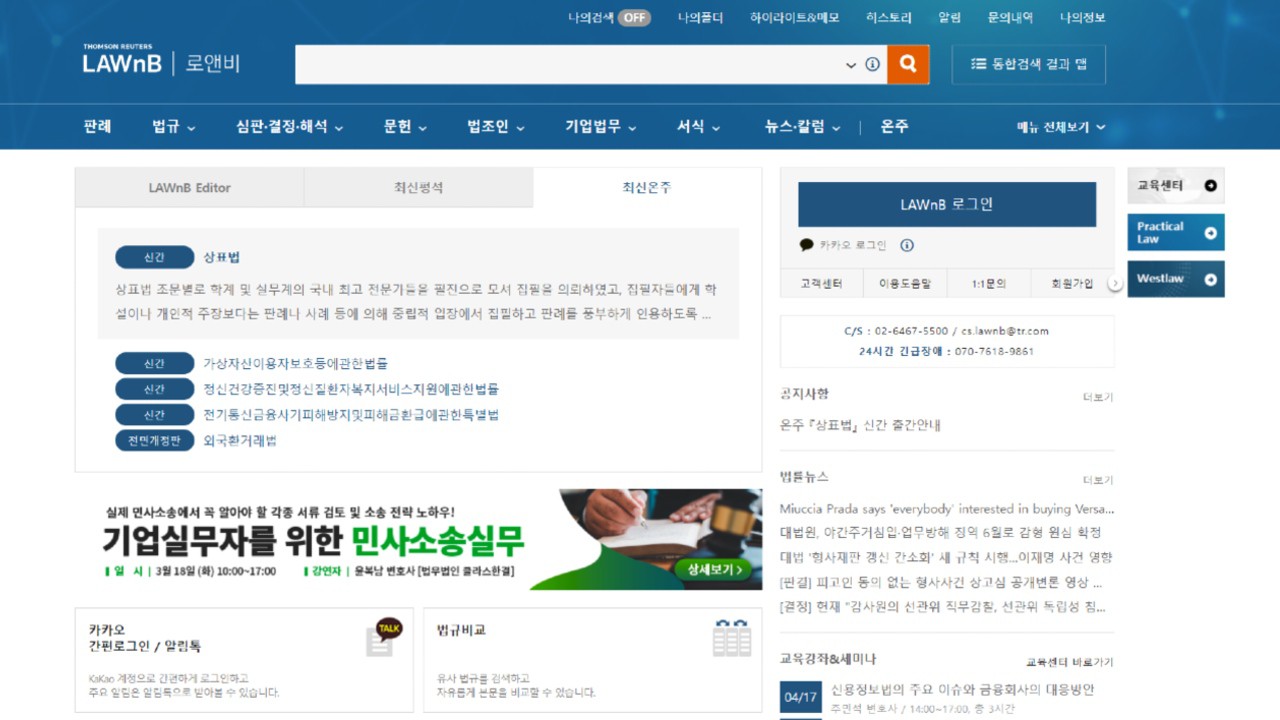1280x720 pixels.
Task: Open Westlaw plus icon banner
Action: point(1210,279)
